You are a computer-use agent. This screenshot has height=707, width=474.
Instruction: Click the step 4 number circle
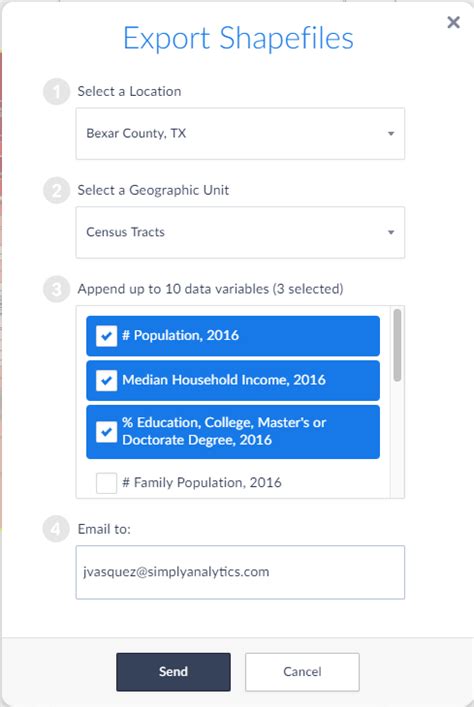pyautogui.click(x=56, y=529)
